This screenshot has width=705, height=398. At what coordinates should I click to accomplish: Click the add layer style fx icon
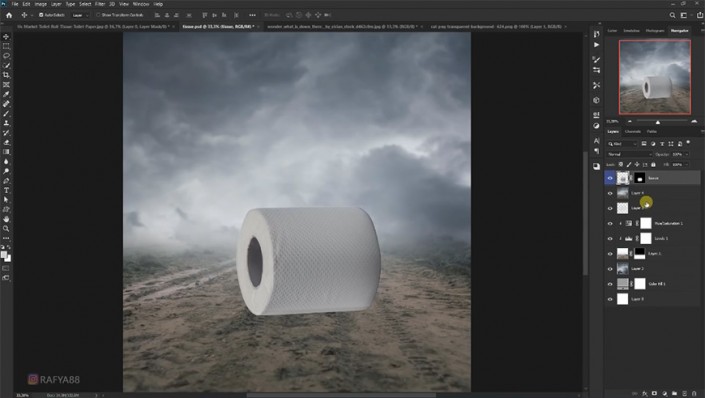tap(644, 393)
